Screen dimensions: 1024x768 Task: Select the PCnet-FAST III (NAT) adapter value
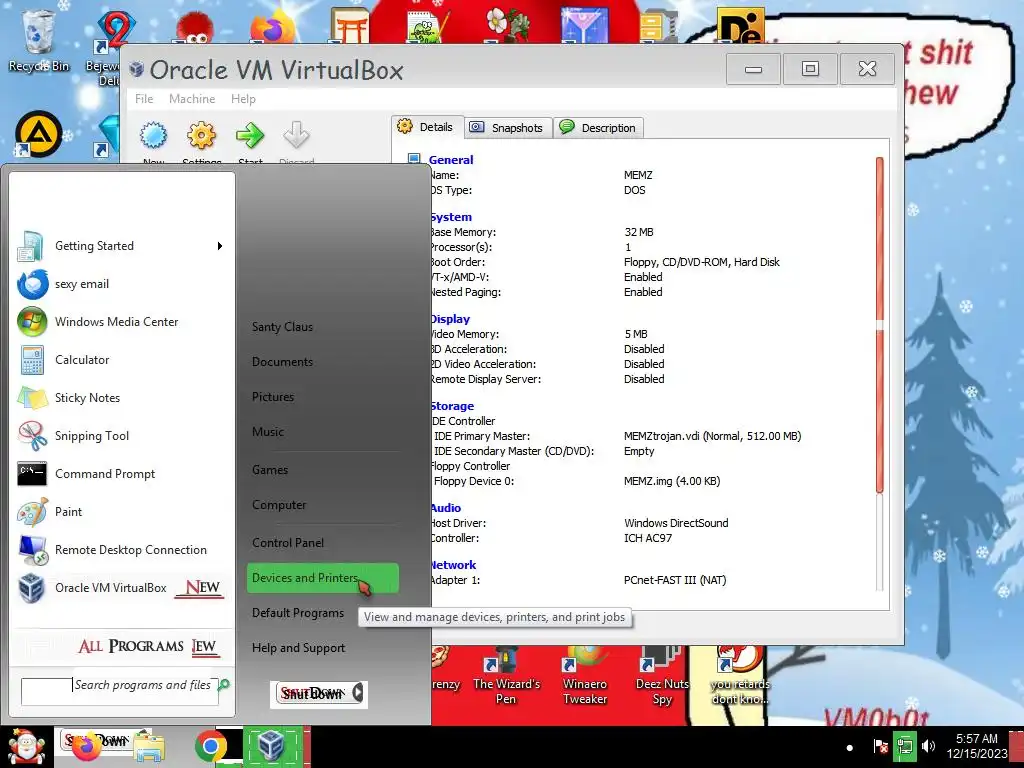pyautogui.click(x=675, y=580)
